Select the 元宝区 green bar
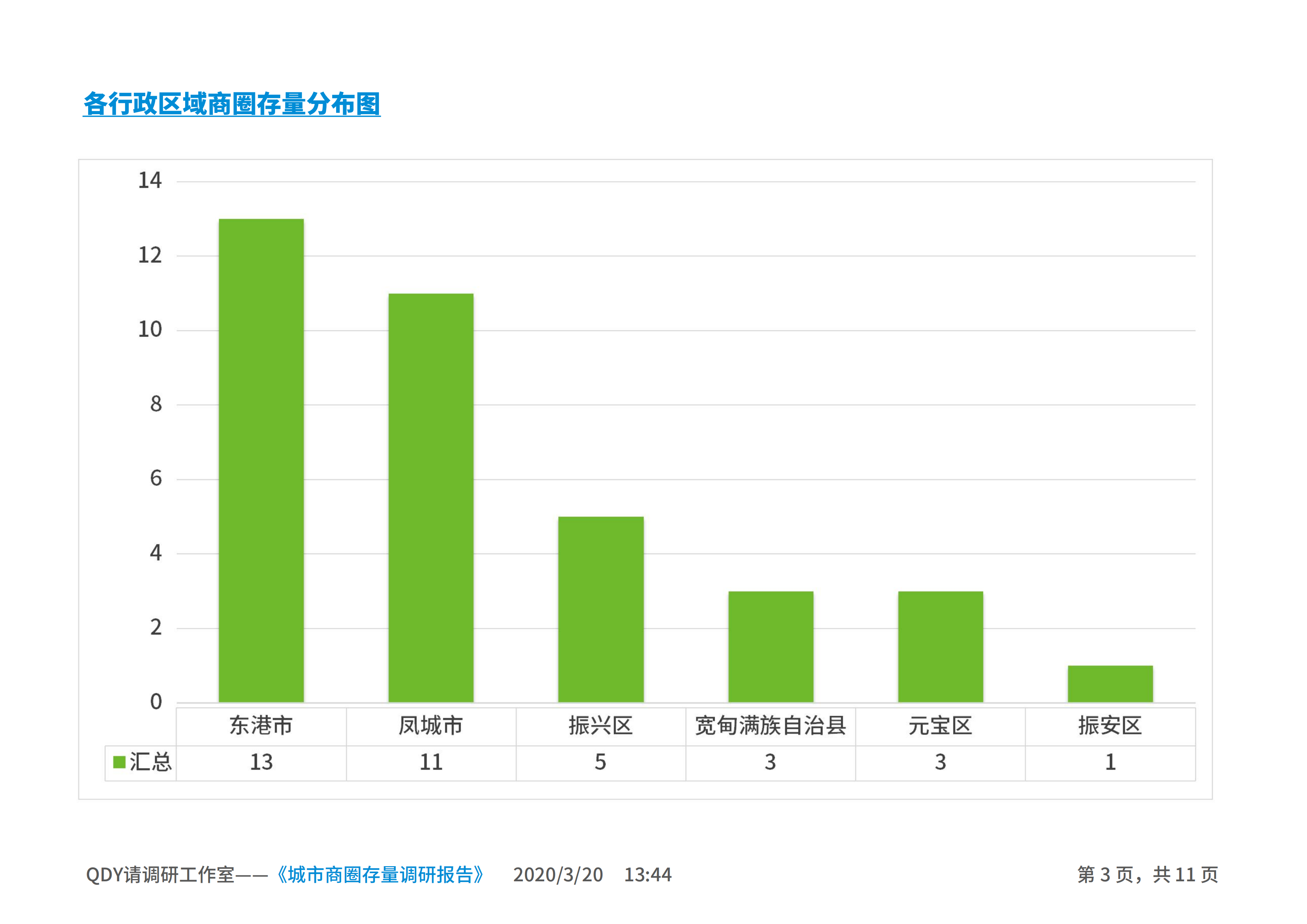The image size is (1307, 924). pyautogui.click(x=941, y=647)
